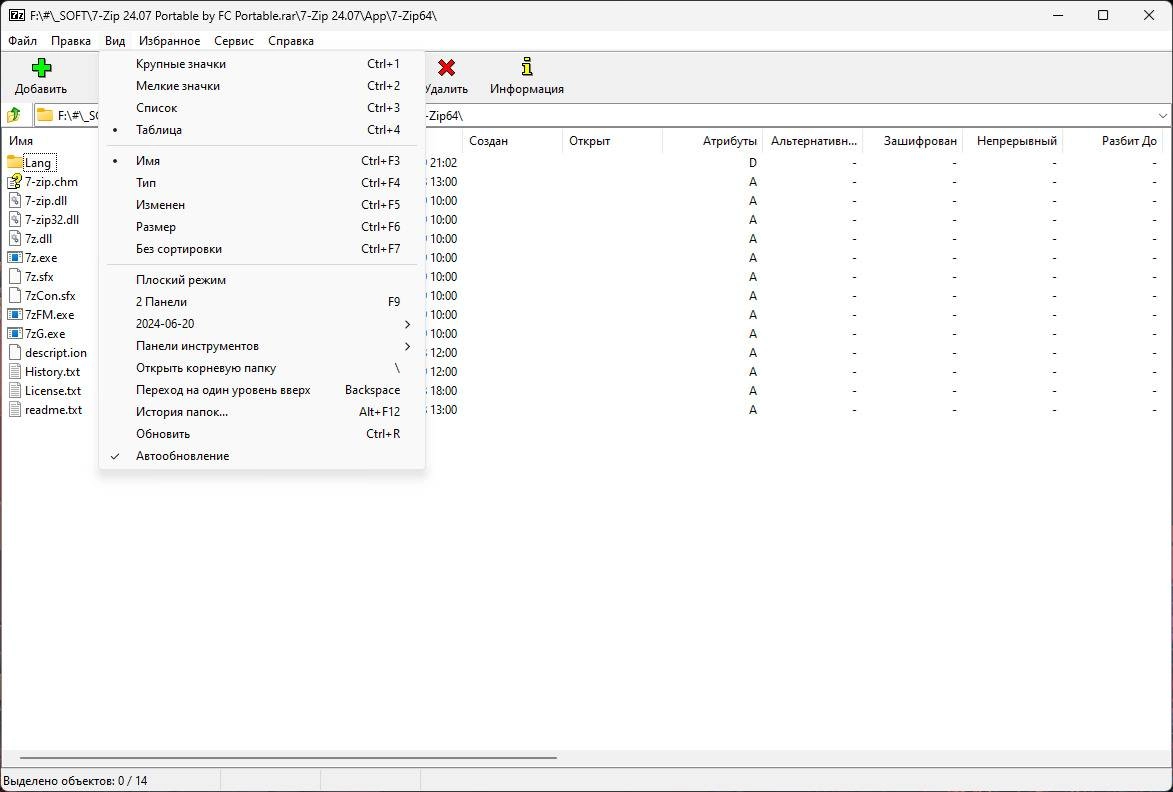Go up one folder with the green arrow
Viewport: 1173px width, 792px height.
tap(14, 115)
